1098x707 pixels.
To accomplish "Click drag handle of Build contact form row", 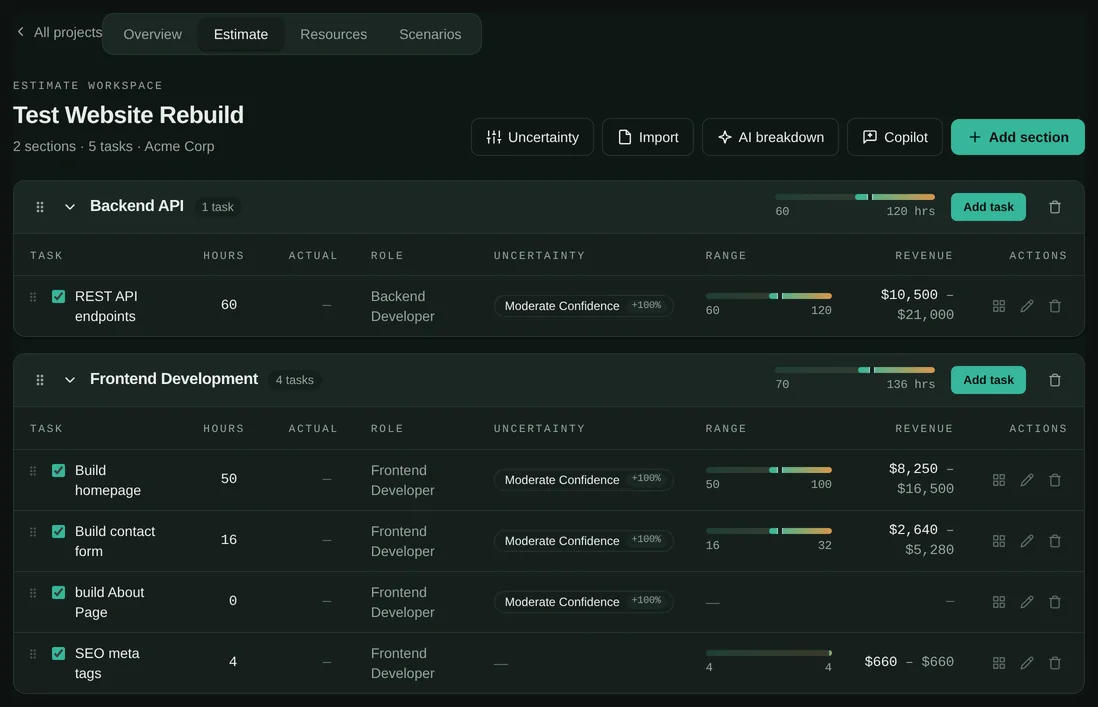I will coord(33,531).
